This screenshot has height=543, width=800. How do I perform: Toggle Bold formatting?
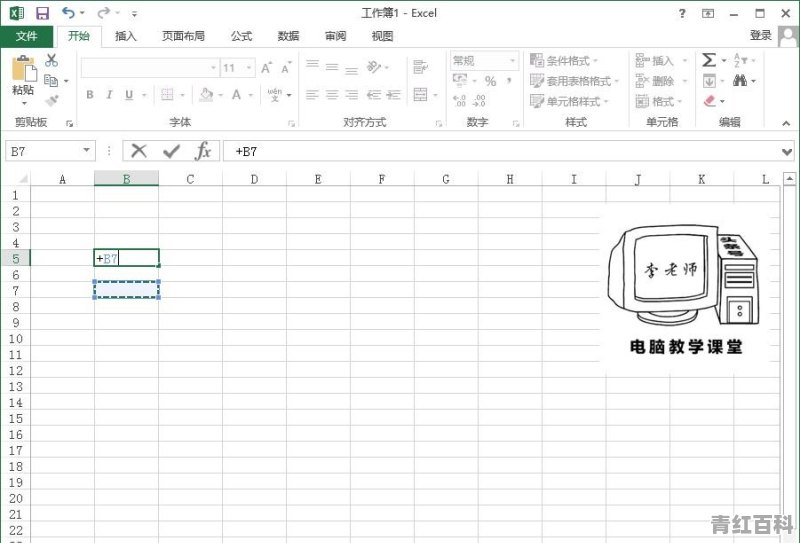[90, 94]
